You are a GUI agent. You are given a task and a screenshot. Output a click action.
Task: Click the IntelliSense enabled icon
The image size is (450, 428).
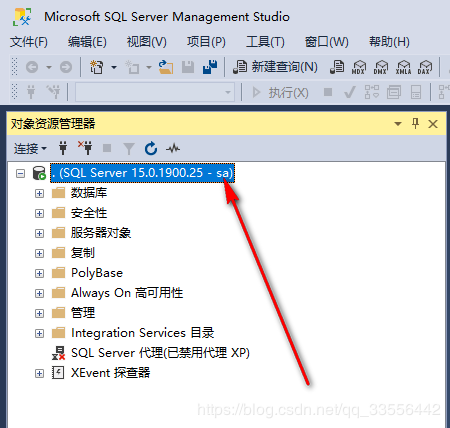(416, 92)
